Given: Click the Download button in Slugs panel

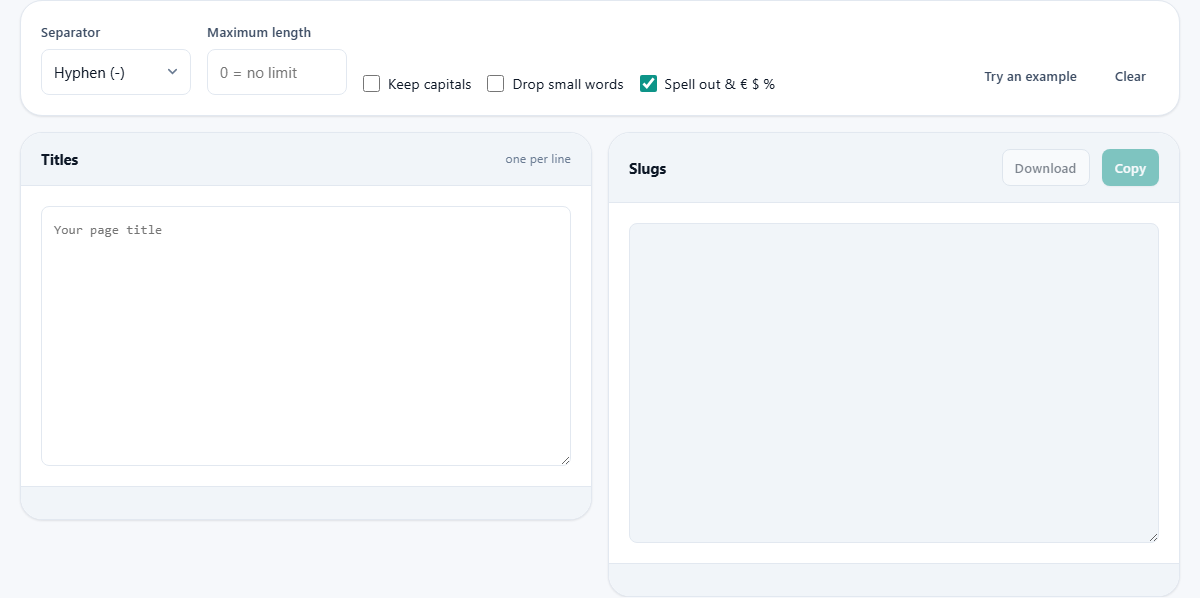Looking at the screenshot, I should (1045, 168).
